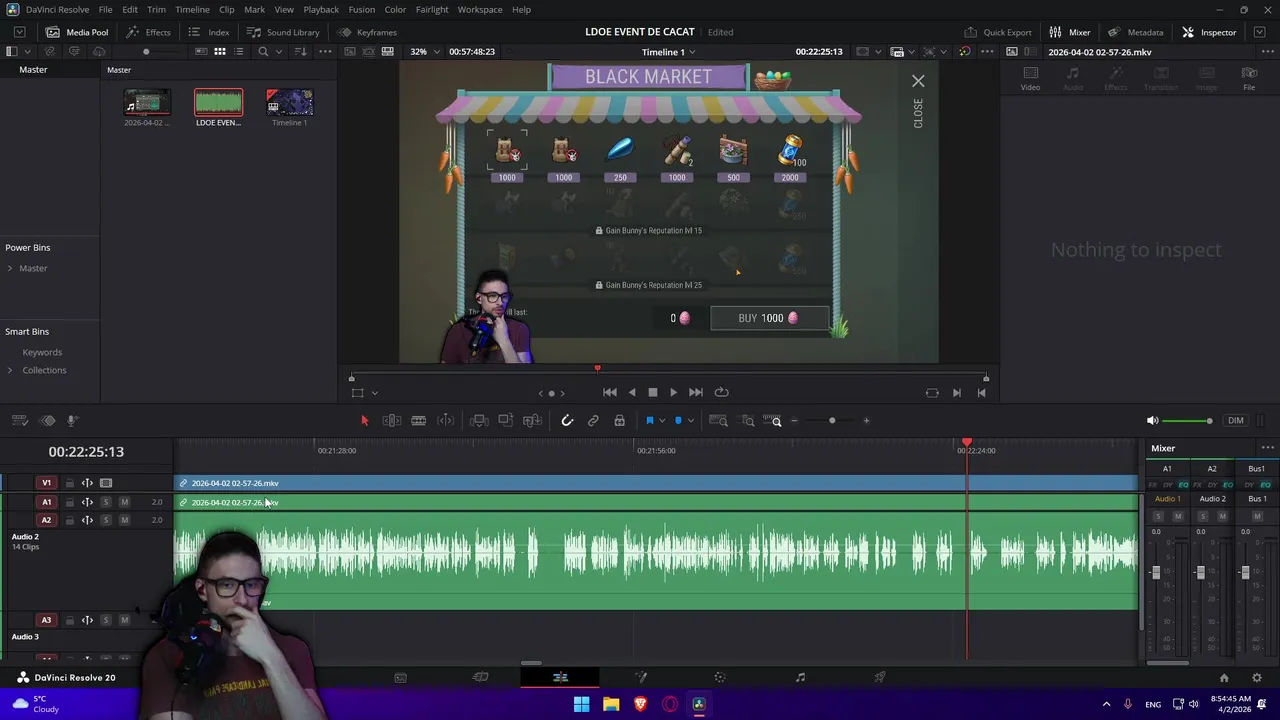Mute audio track A1

coord(124,502)
